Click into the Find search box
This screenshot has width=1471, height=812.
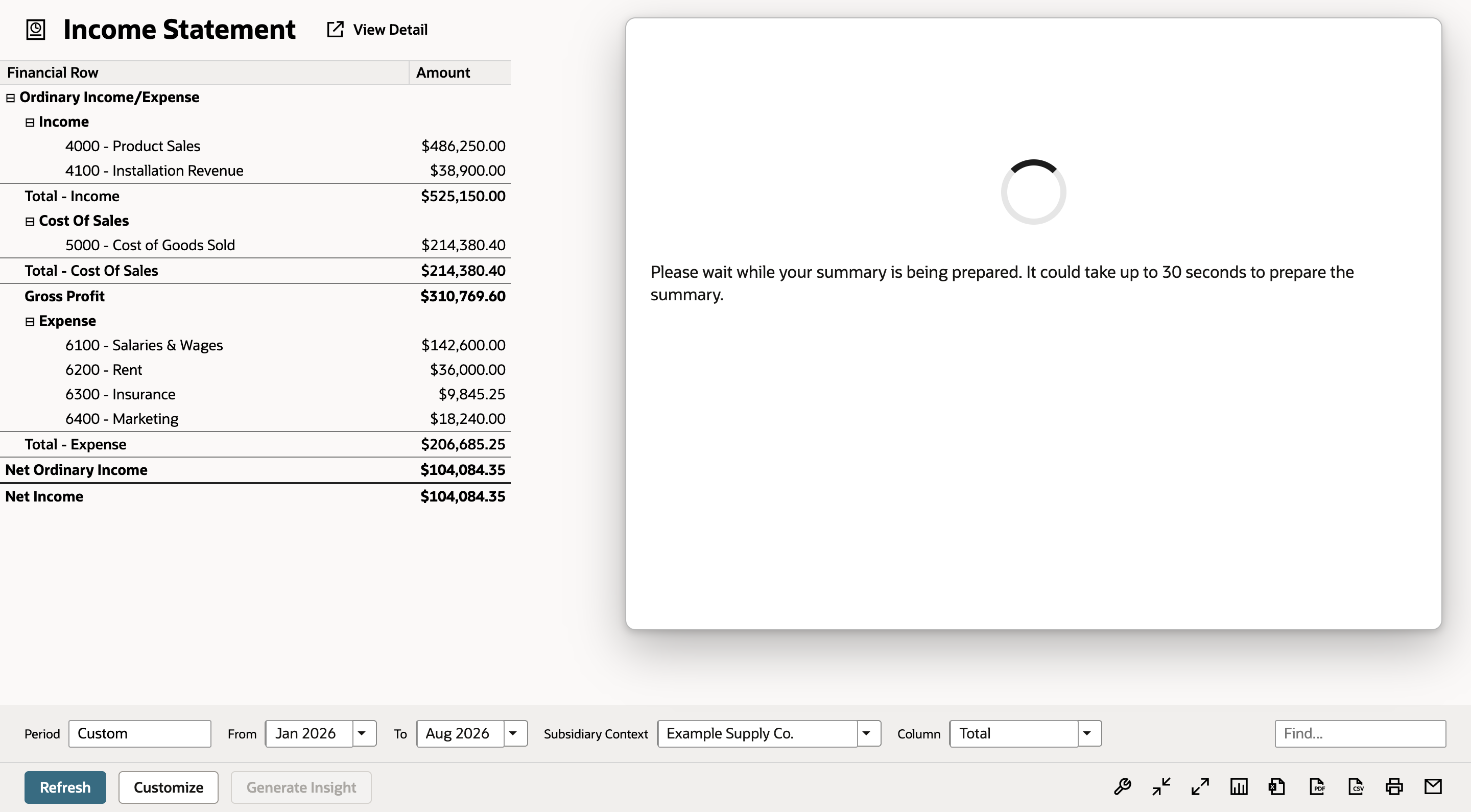point(1360,734)
